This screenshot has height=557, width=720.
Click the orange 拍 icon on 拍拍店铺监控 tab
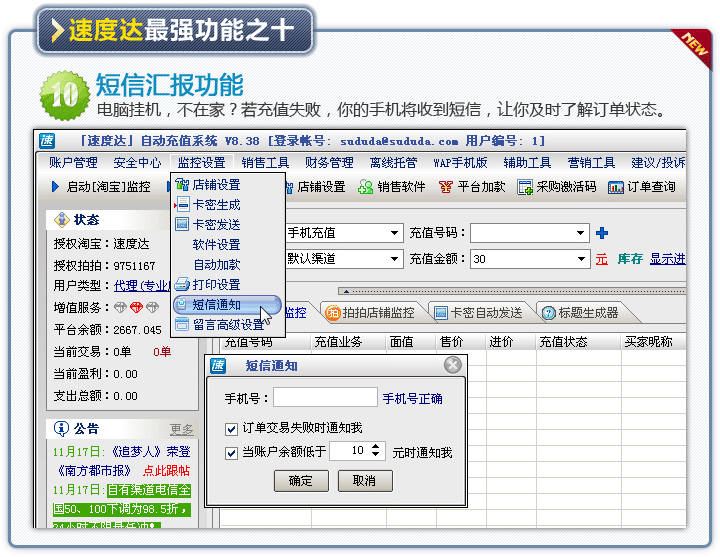(x=332, y=313)
